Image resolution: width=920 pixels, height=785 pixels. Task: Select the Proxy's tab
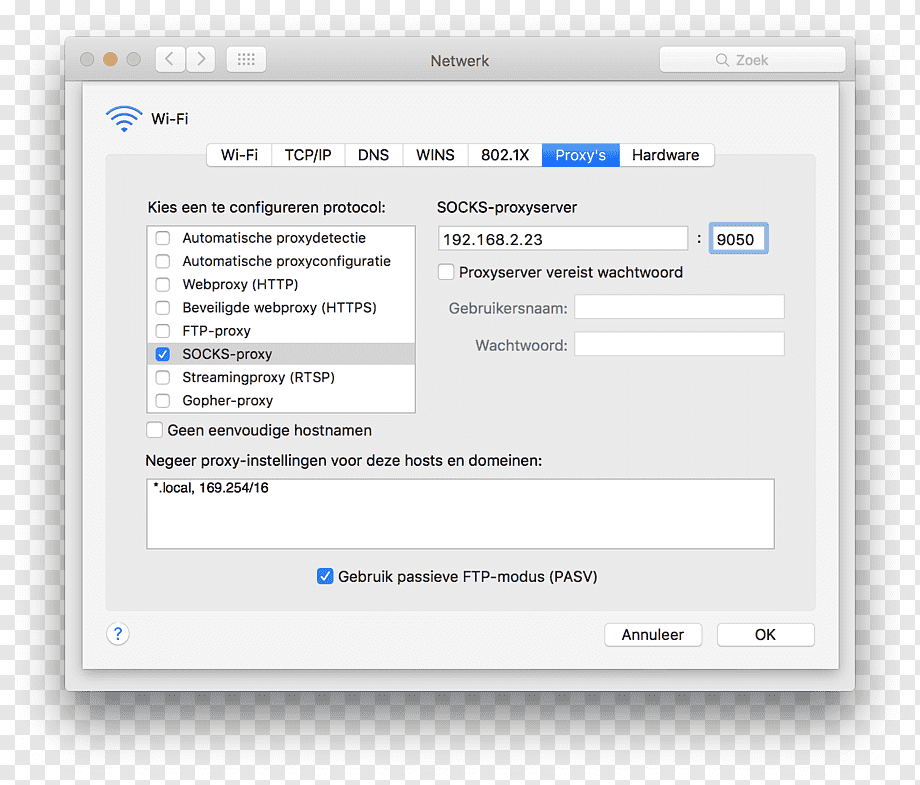pos(580,155)
